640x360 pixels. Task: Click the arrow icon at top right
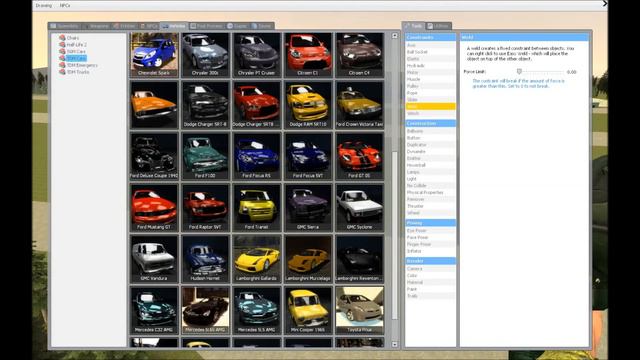click(x=604, y=4)
